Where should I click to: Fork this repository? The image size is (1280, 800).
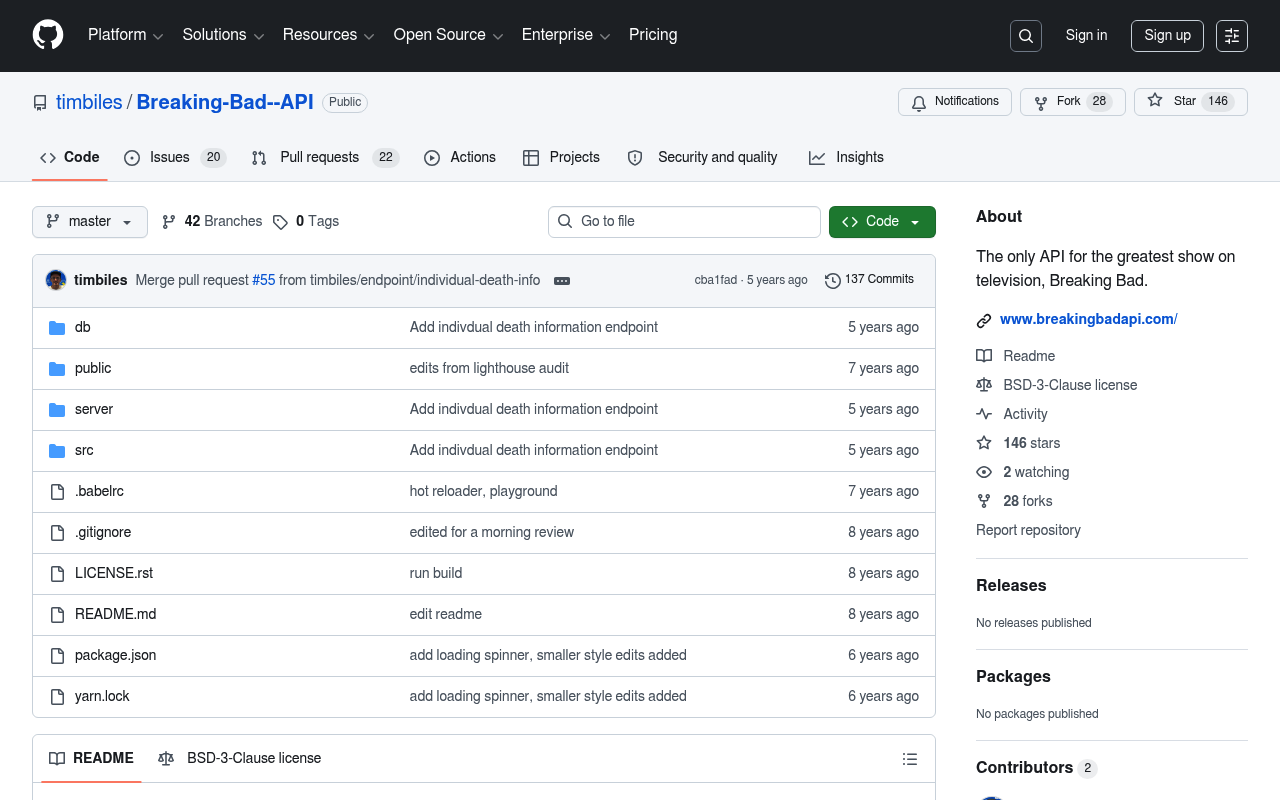[1073, 102]
